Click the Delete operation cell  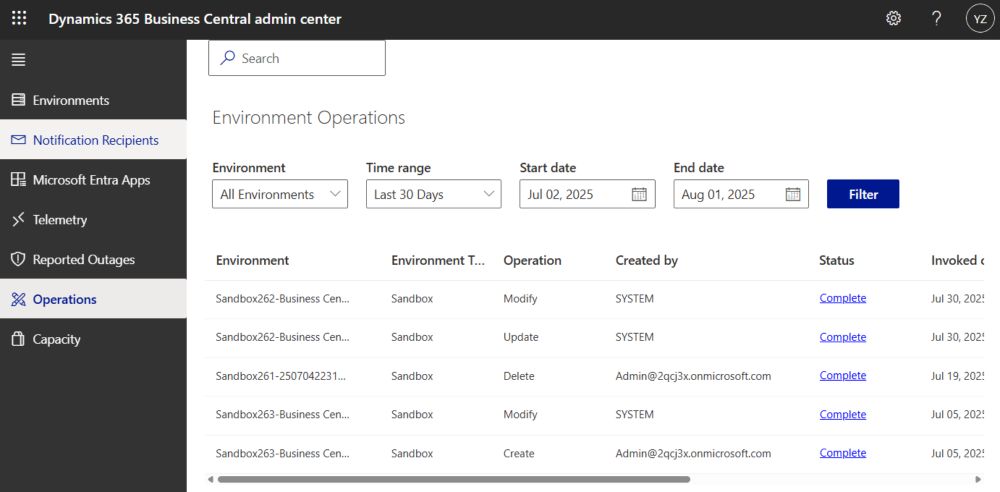pos(518,376)
